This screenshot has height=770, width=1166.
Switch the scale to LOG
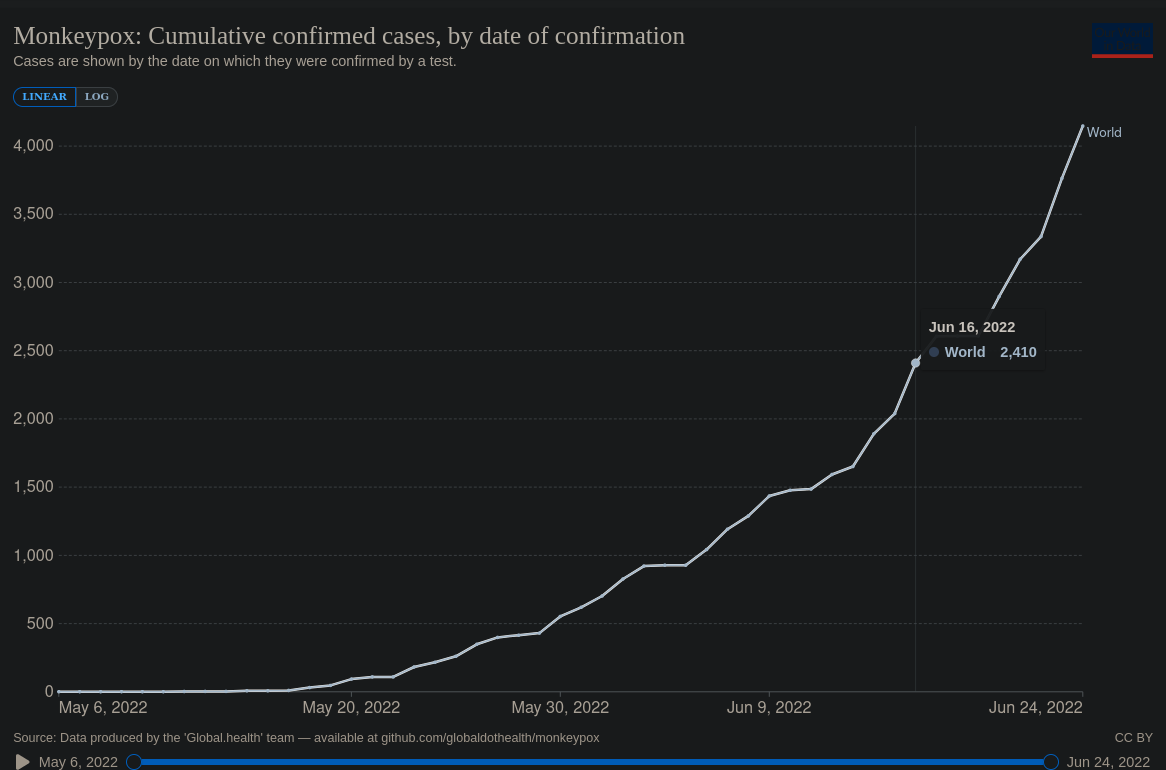(x=97, y=97)
